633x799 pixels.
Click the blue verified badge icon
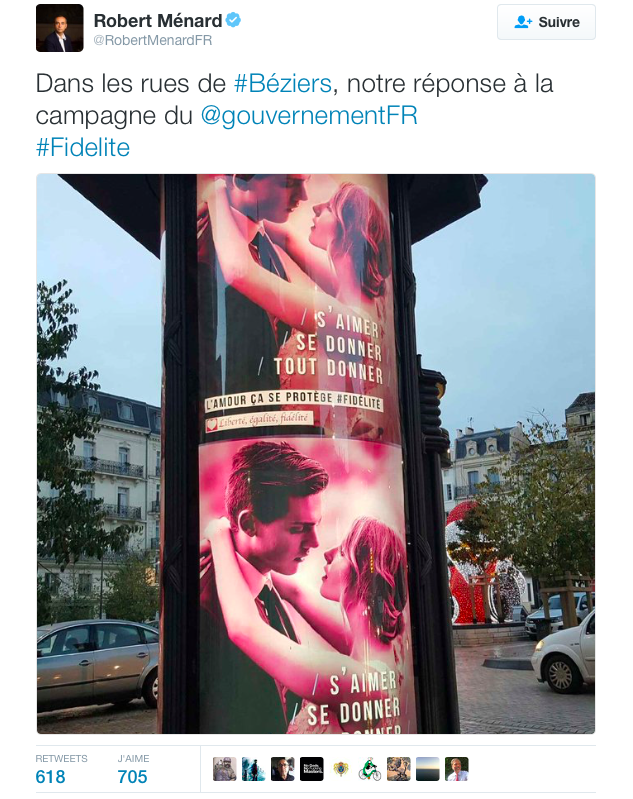point(233,20)
